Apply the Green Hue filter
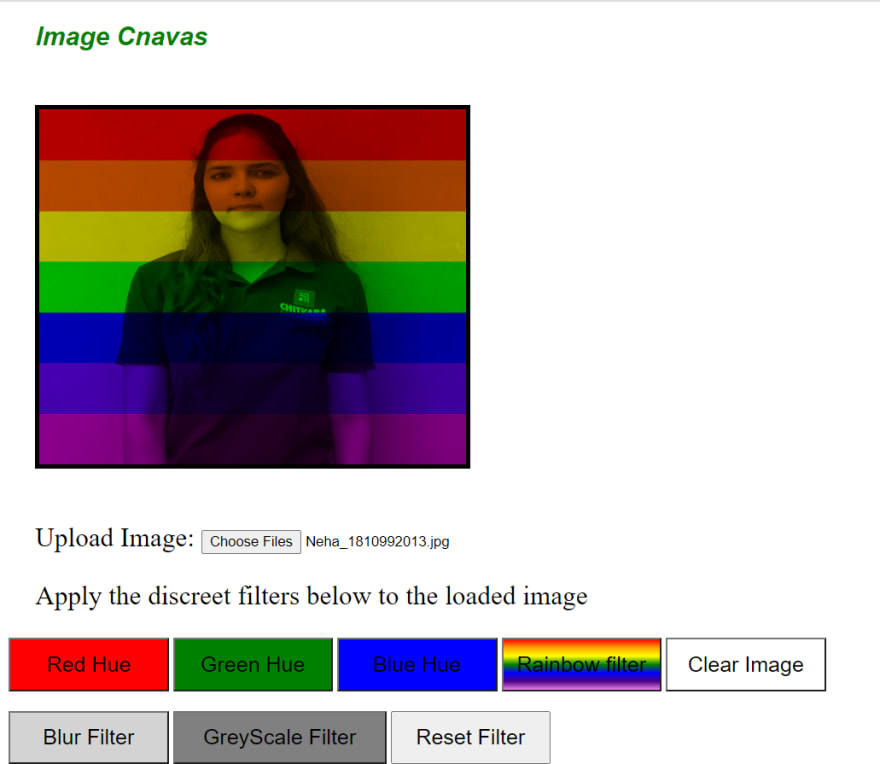 [x=253, y=665]
